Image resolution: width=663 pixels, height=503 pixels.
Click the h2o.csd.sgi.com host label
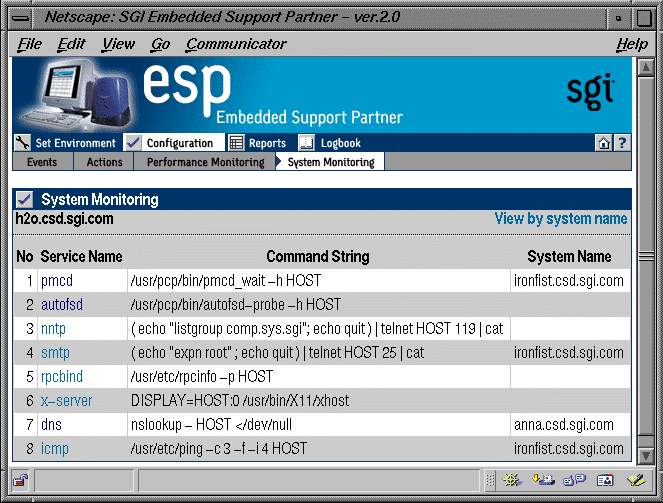(x=64, y=219)
